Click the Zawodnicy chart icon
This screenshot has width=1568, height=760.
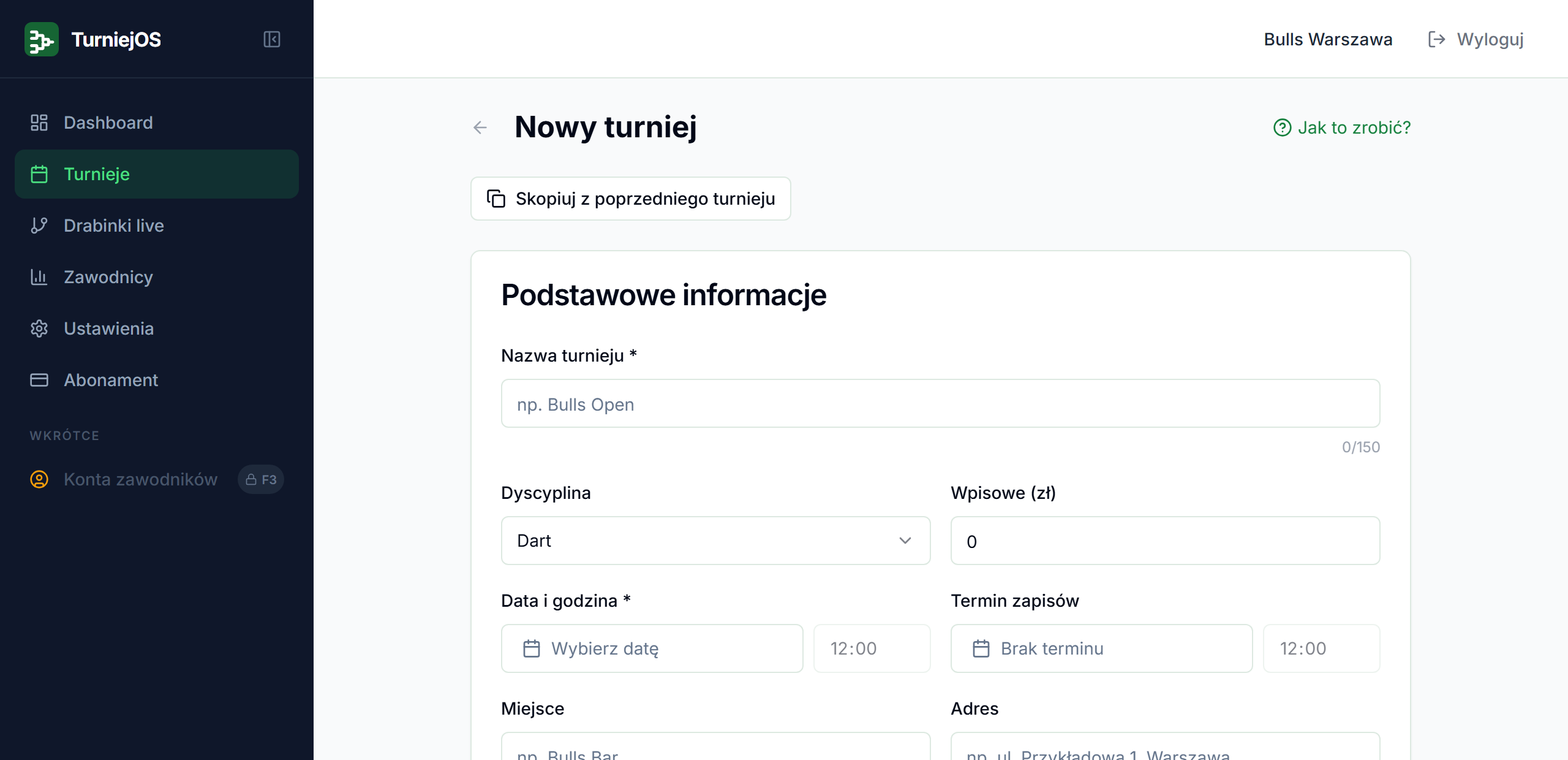coord(39,277)
